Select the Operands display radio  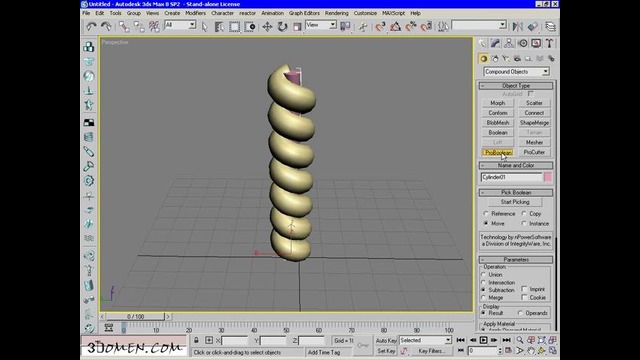pyautogui.click(x=520, y=313)
